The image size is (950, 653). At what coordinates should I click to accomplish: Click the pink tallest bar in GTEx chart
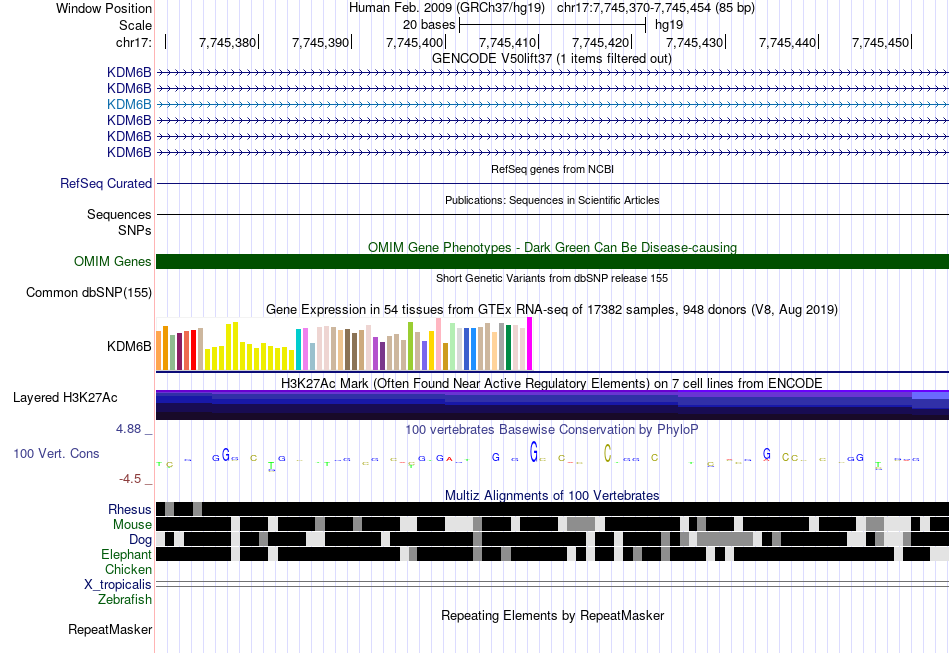click(438, 343)
